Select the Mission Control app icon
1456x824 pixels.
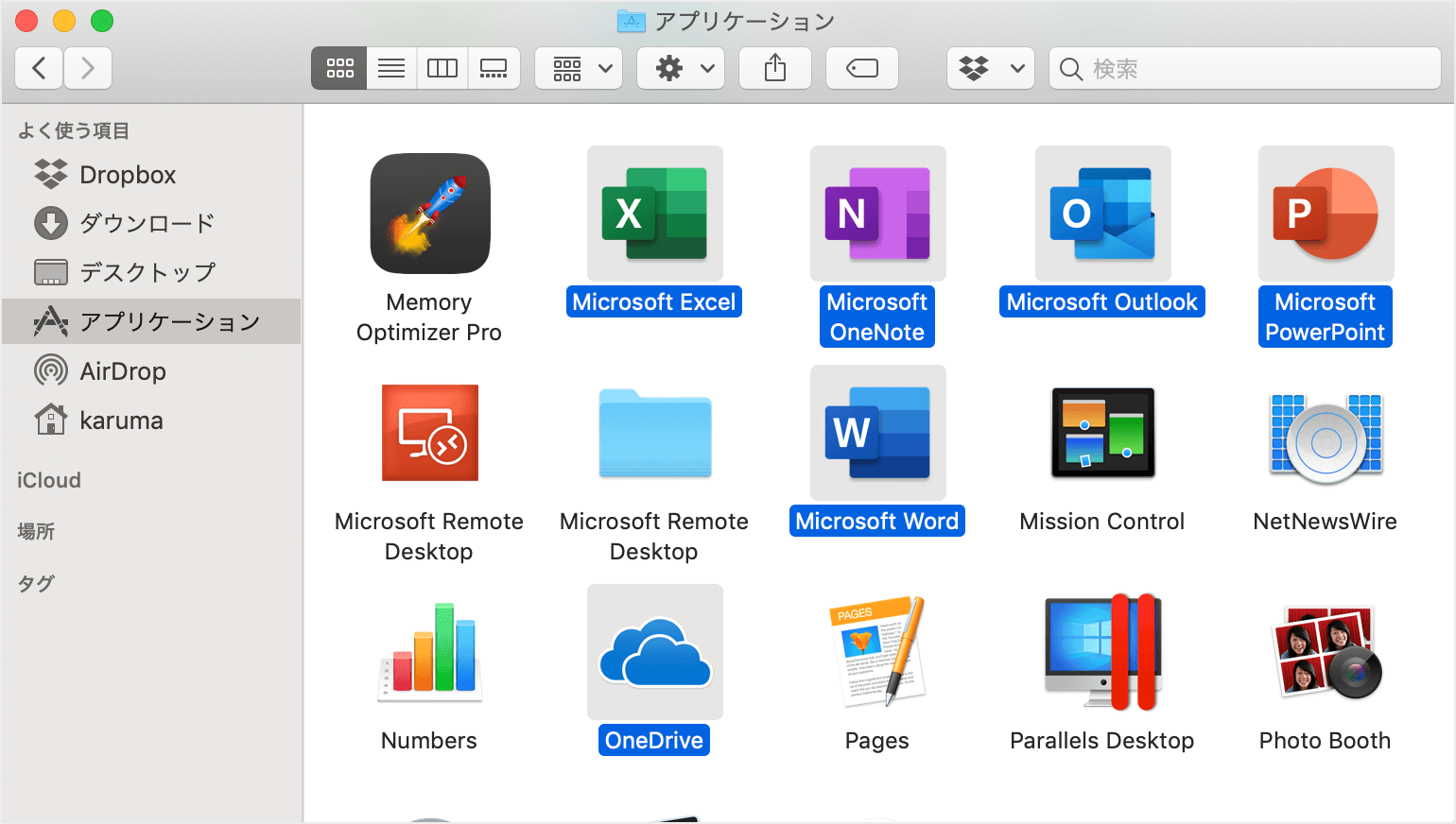coord(1103,433)
